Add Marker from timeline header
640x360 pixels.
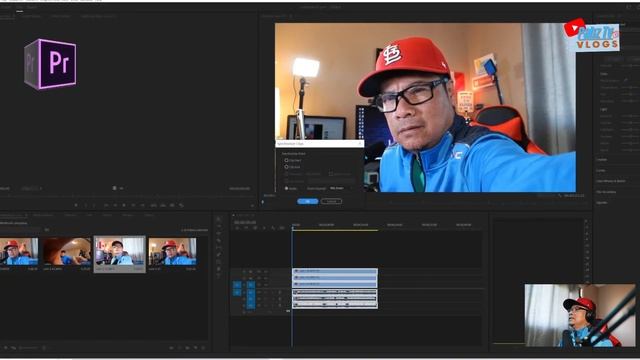(264, 228)
